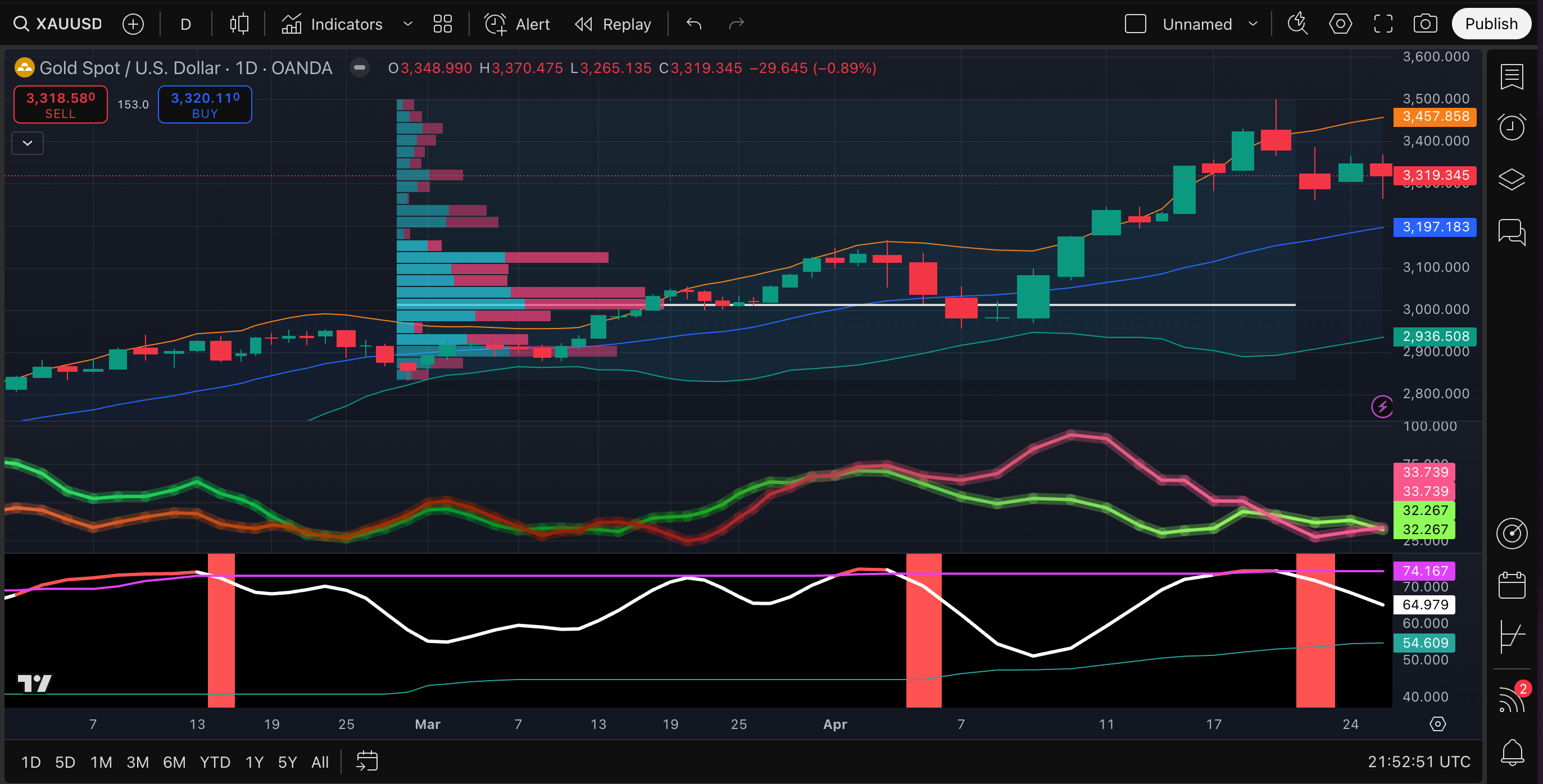Create a new Alert
Image resolution: width=1543 pixels, height=784 pixels.
[517, 24]
